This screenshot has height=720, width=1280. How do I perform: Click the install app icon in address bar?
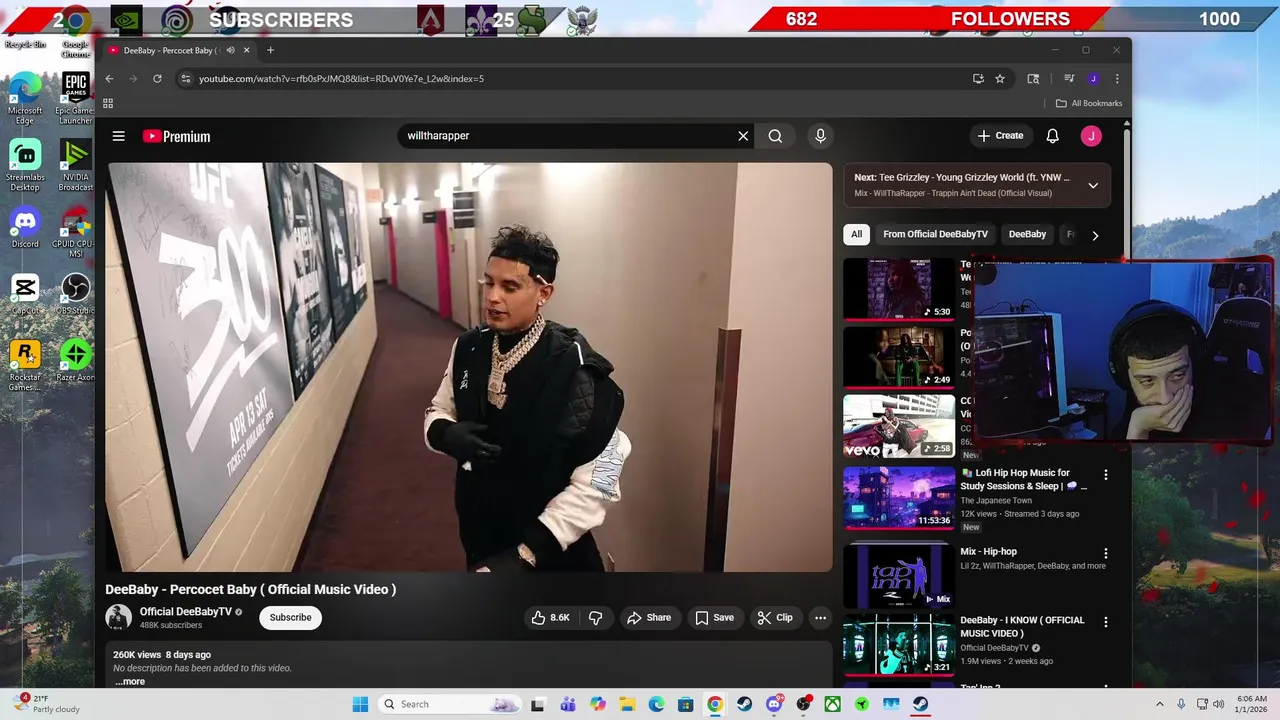978,78
